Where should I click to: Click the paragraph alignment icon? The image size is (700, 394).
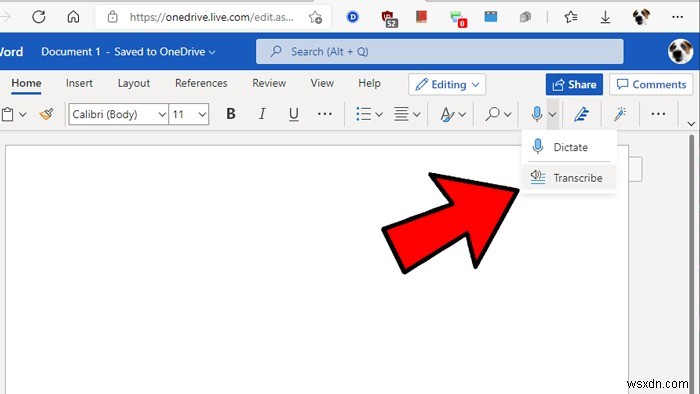pyautogui.click(x=401, y=114)
